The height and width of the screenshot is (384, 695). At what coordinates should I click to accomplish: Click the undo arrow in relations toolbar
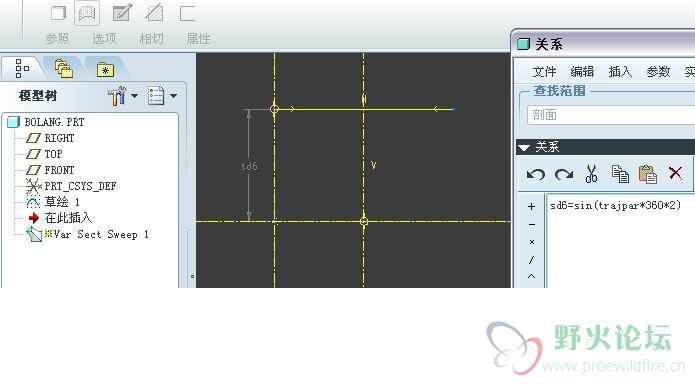pos(536,174)
